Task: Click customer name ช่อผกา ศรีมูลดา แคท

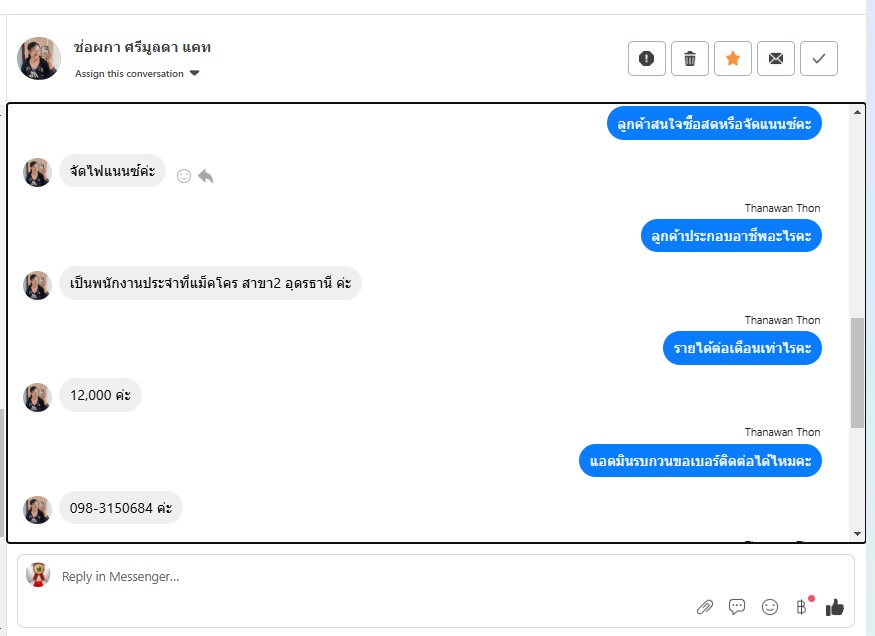Action: (x=142, y=47)
